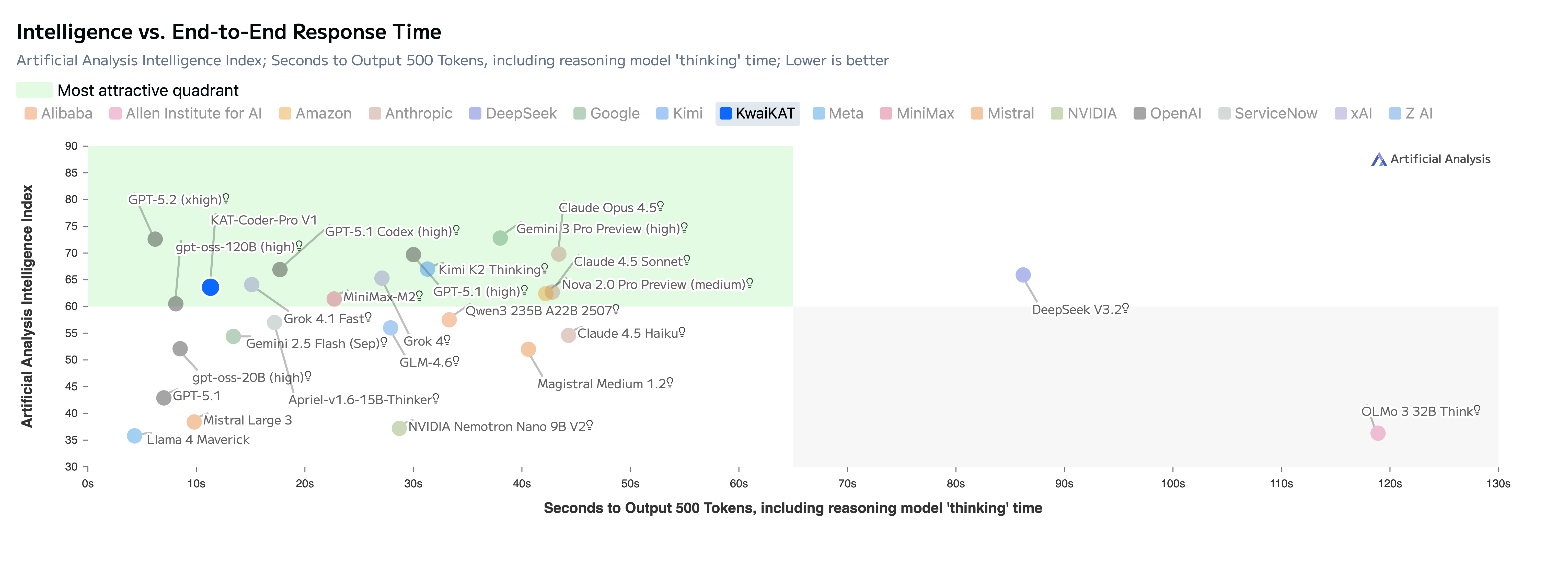Image resolution: width=1568 pixels, height=567 pixels.
Task: Click the Most attractive quadrant green swatch
Action: [35, 90]
